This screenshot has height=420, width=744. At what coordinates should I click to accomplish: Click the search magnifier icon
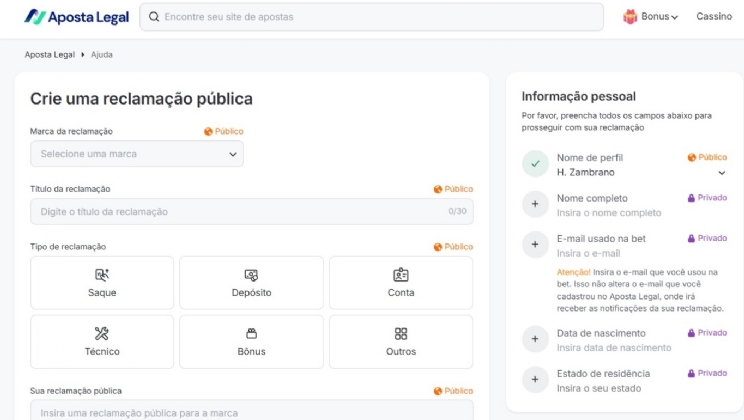154,17
